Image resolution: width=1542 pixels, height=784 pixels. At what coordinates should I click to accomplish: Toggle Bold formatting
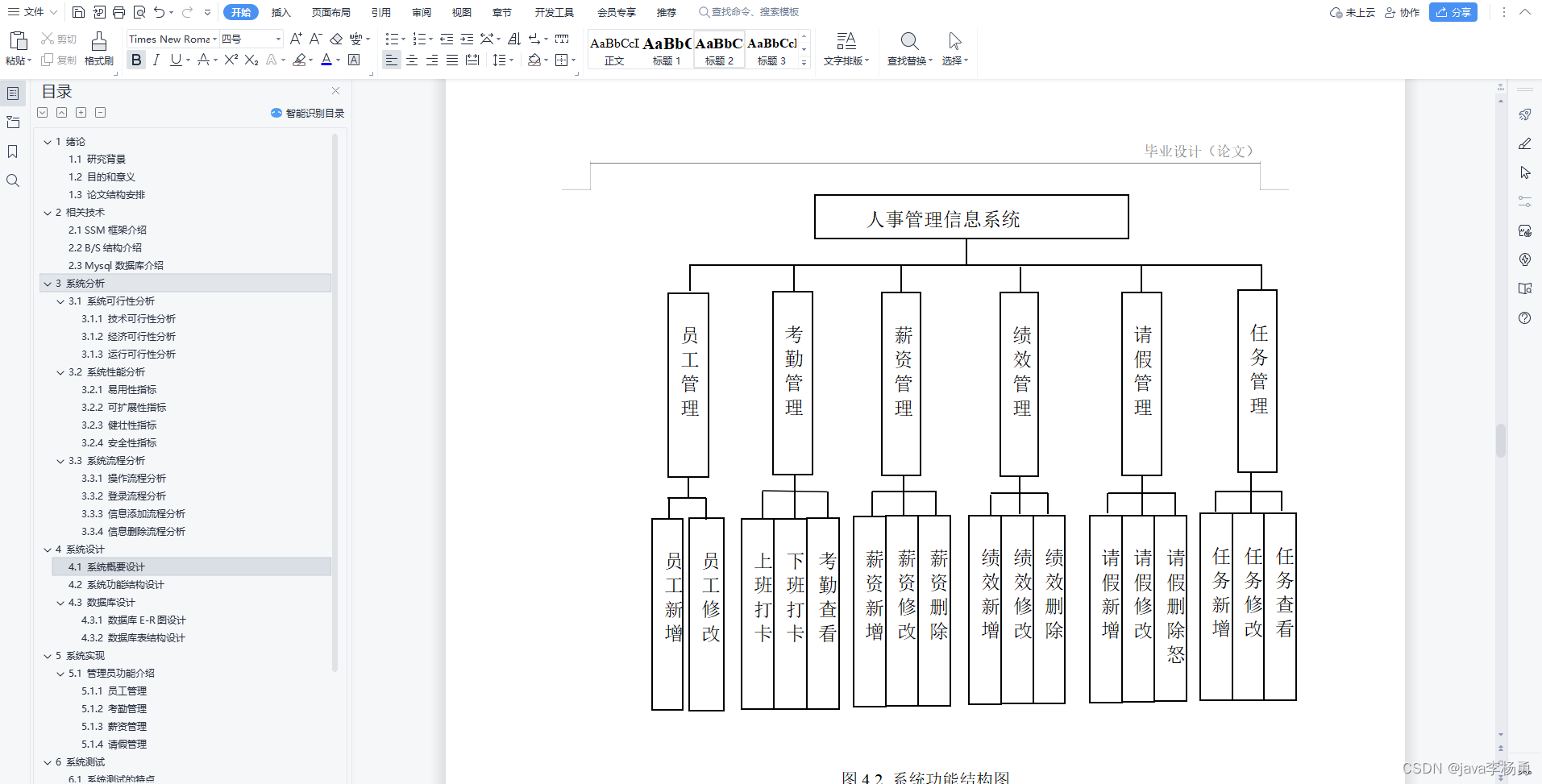click(136, 60)
